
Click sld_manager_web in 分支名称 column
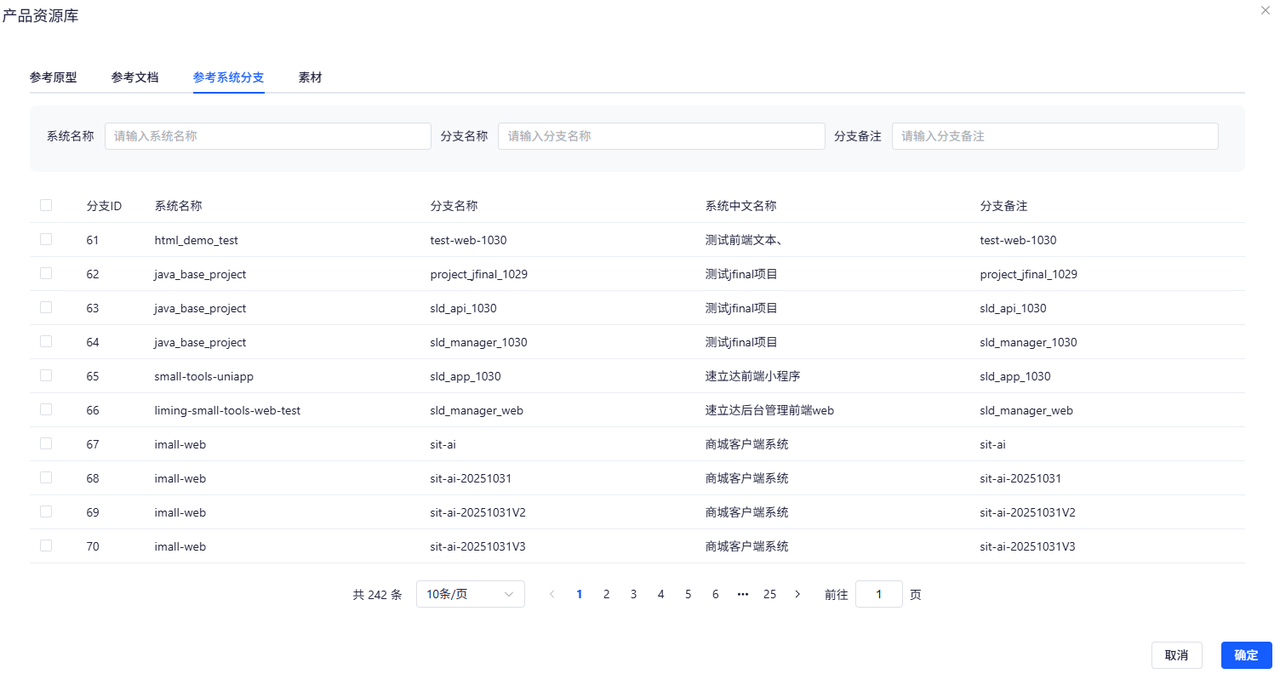coord(477,410)
